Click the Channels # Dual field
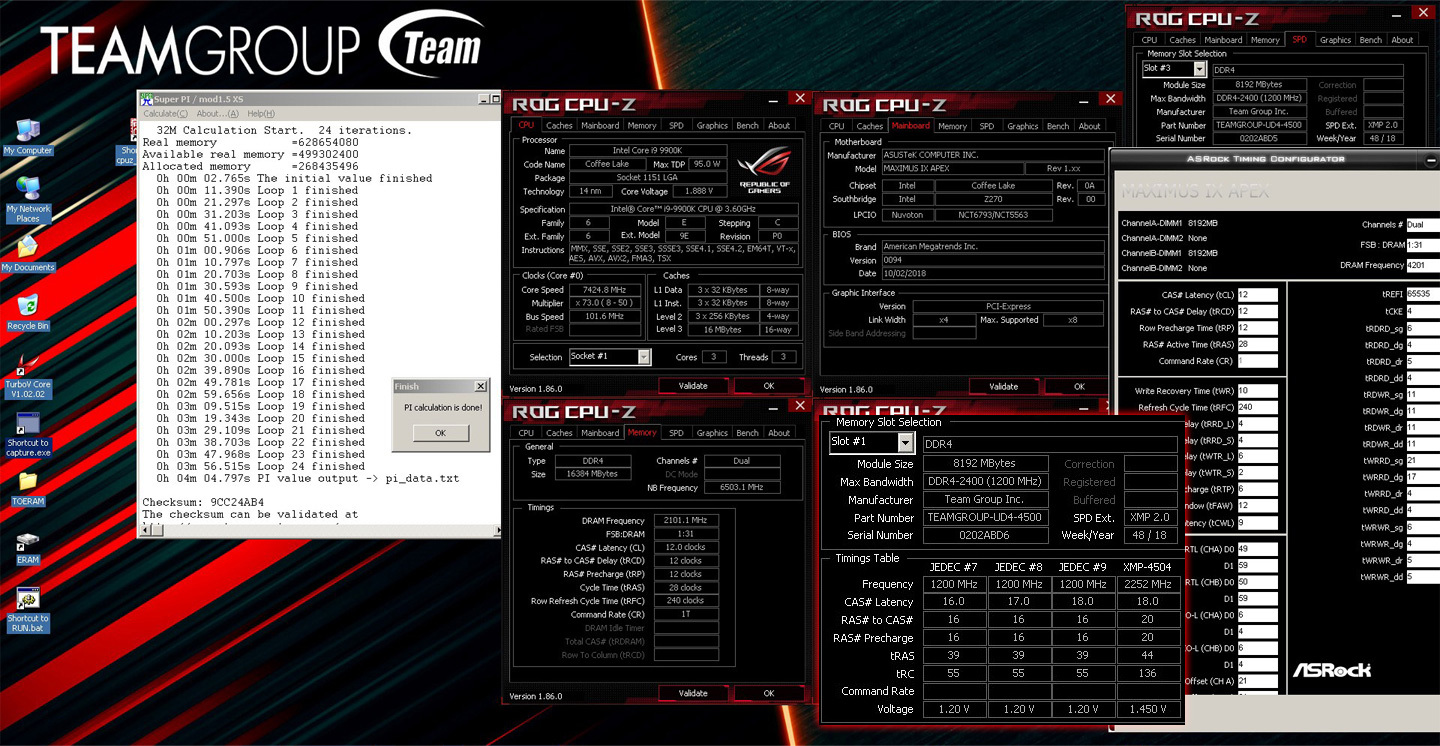Viewport: 1440px width, 746px height. pyautogui.click(x=1423, y=225)
